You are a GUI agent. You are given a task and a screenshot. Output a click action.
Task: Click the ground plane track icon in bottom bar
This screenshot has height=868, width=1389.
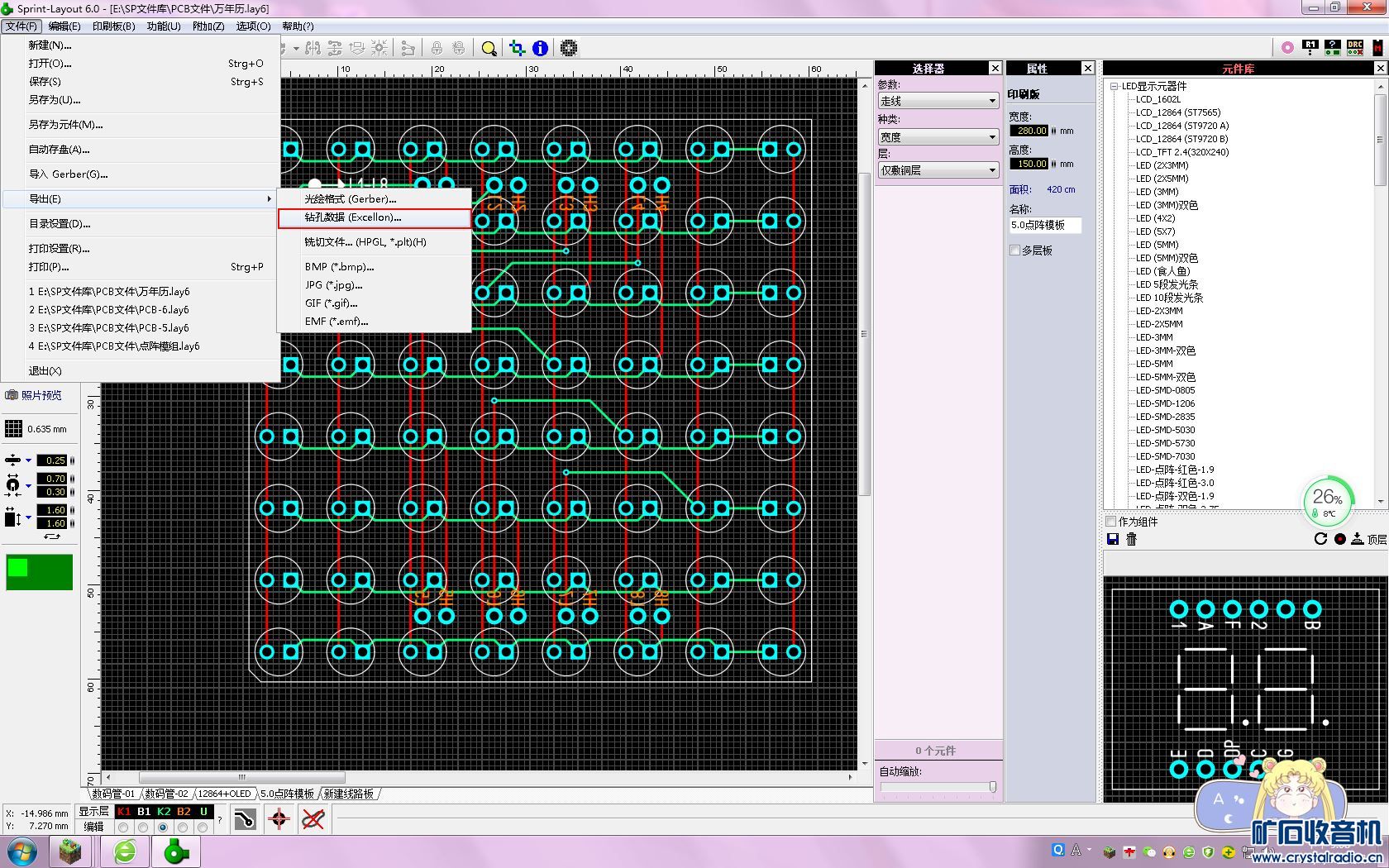coord(245,819)
